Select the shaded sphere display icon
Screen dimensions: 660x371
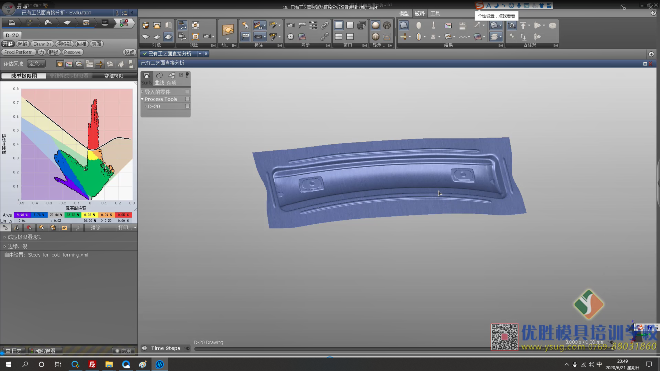pos(375,25)
